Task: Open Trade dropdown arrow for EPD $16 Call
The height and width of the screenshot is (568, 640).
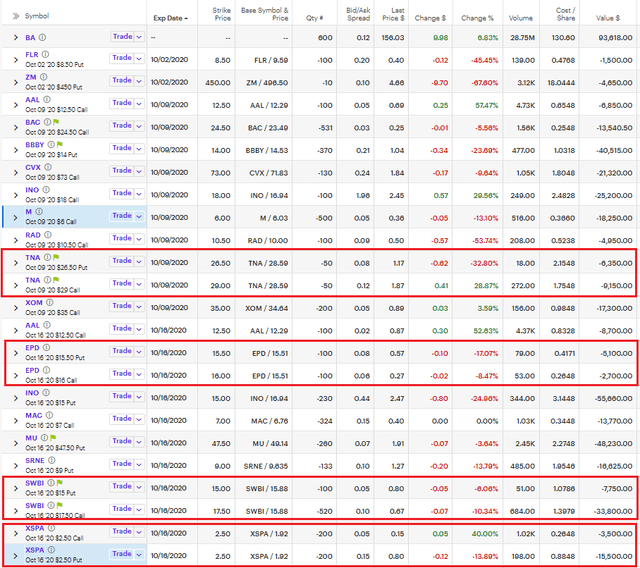Action: coord(139,374)
